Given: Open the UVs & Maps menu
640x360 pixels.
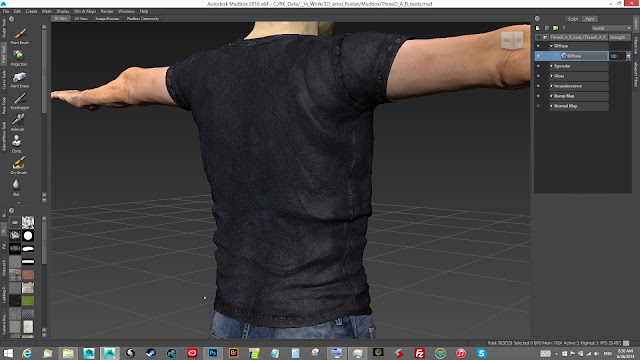Looking at the screenshot, I should tap(85, 11).
